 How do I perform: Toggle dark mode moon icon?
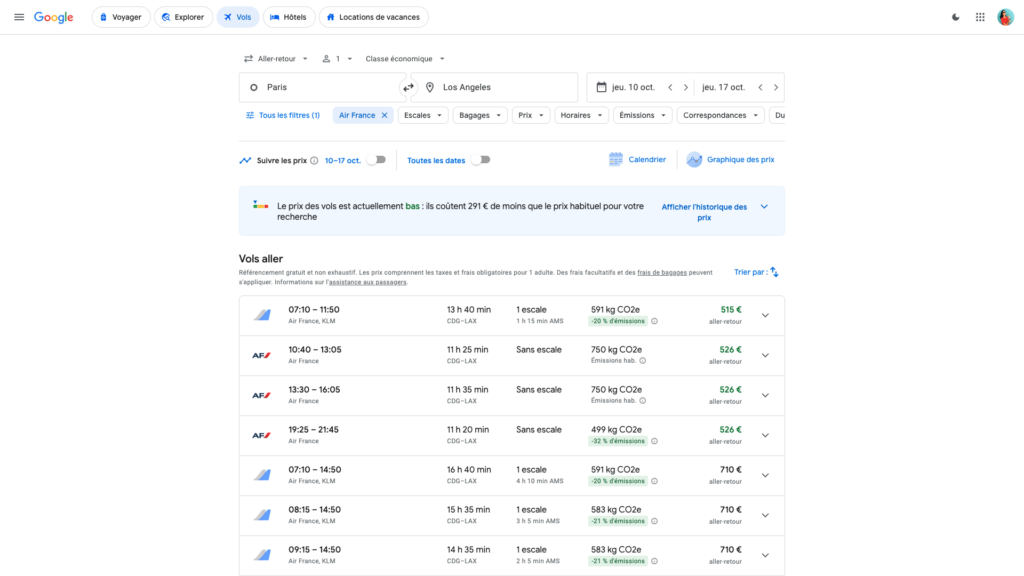(x=955, y=17)
